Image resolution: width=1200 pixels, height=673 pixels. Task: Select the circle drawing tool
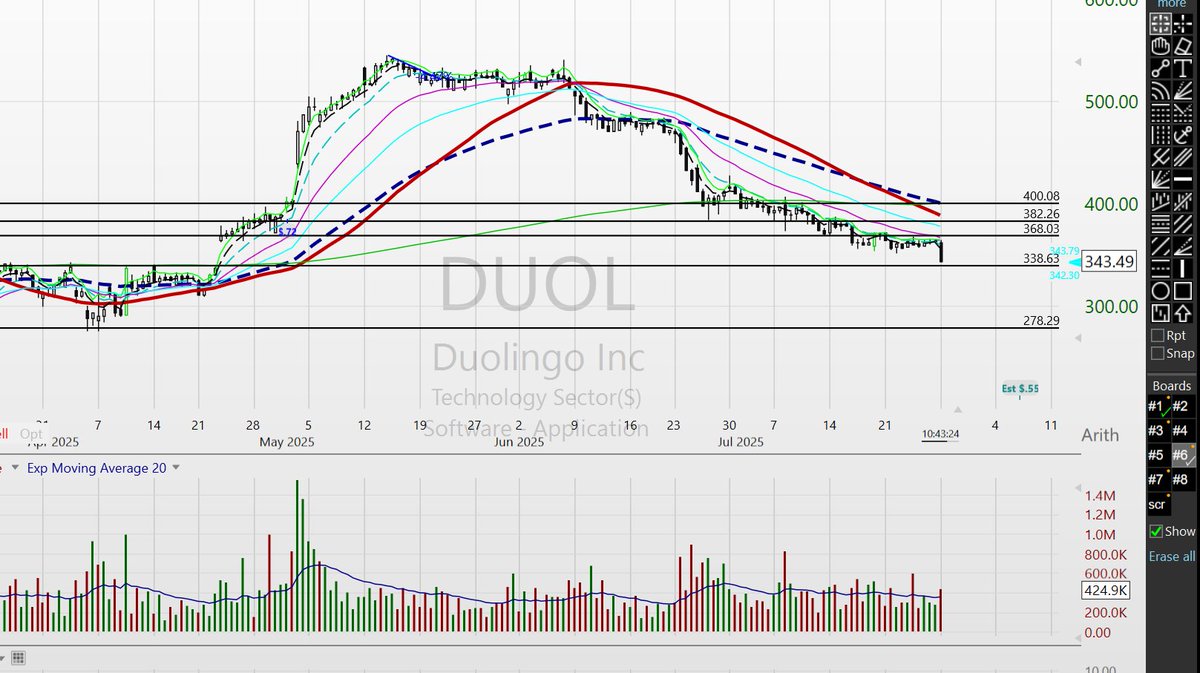1160,291
